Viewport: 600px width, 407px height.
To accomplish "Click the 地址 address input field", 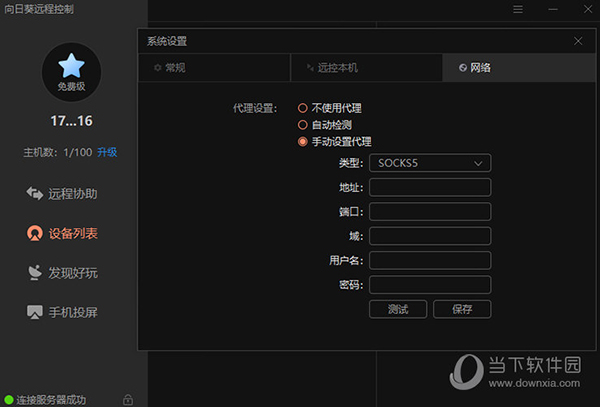I will point(430,187).
